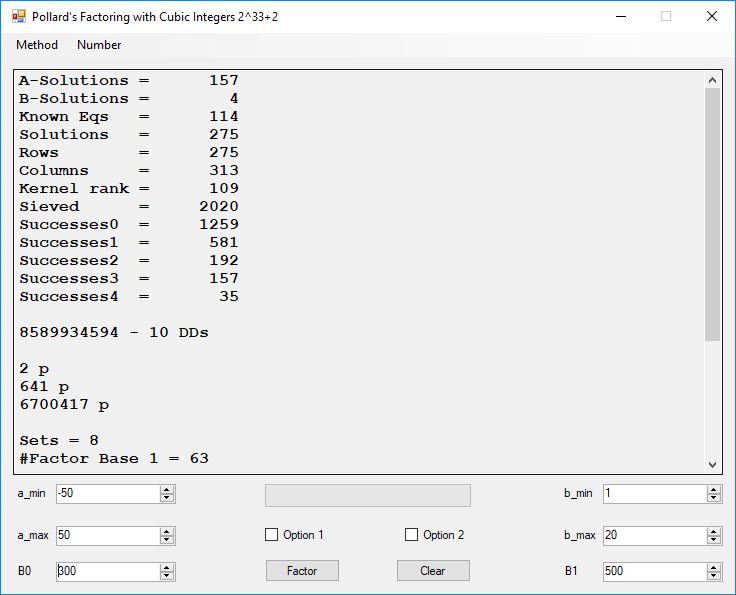Screen dimensions: 736x595
Task: Click the 'Solutions = 275' line
Action: 129,135
